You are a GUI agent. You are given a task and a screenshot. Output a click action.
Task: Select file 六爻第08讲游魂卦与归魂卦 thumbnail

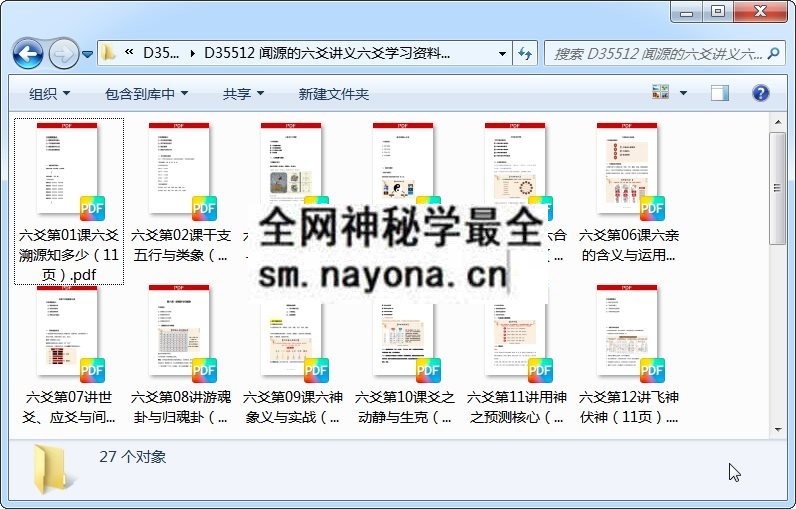pyautogui.click(x=179, y=331)
